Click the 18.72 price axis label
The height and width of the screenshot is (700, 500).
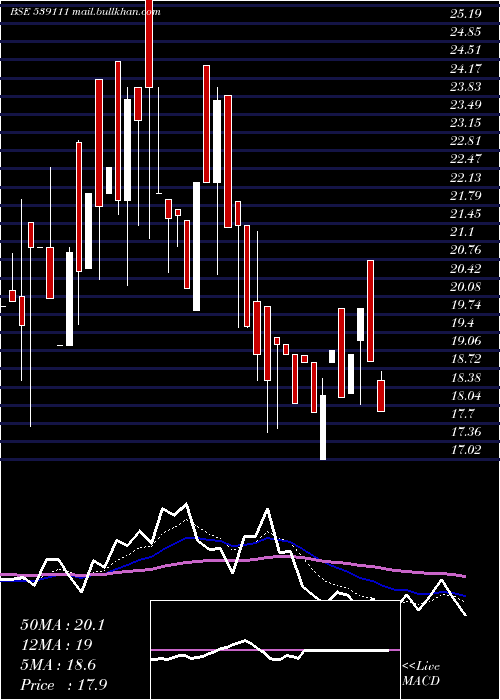pyautogui.click(x=466, y=359)
